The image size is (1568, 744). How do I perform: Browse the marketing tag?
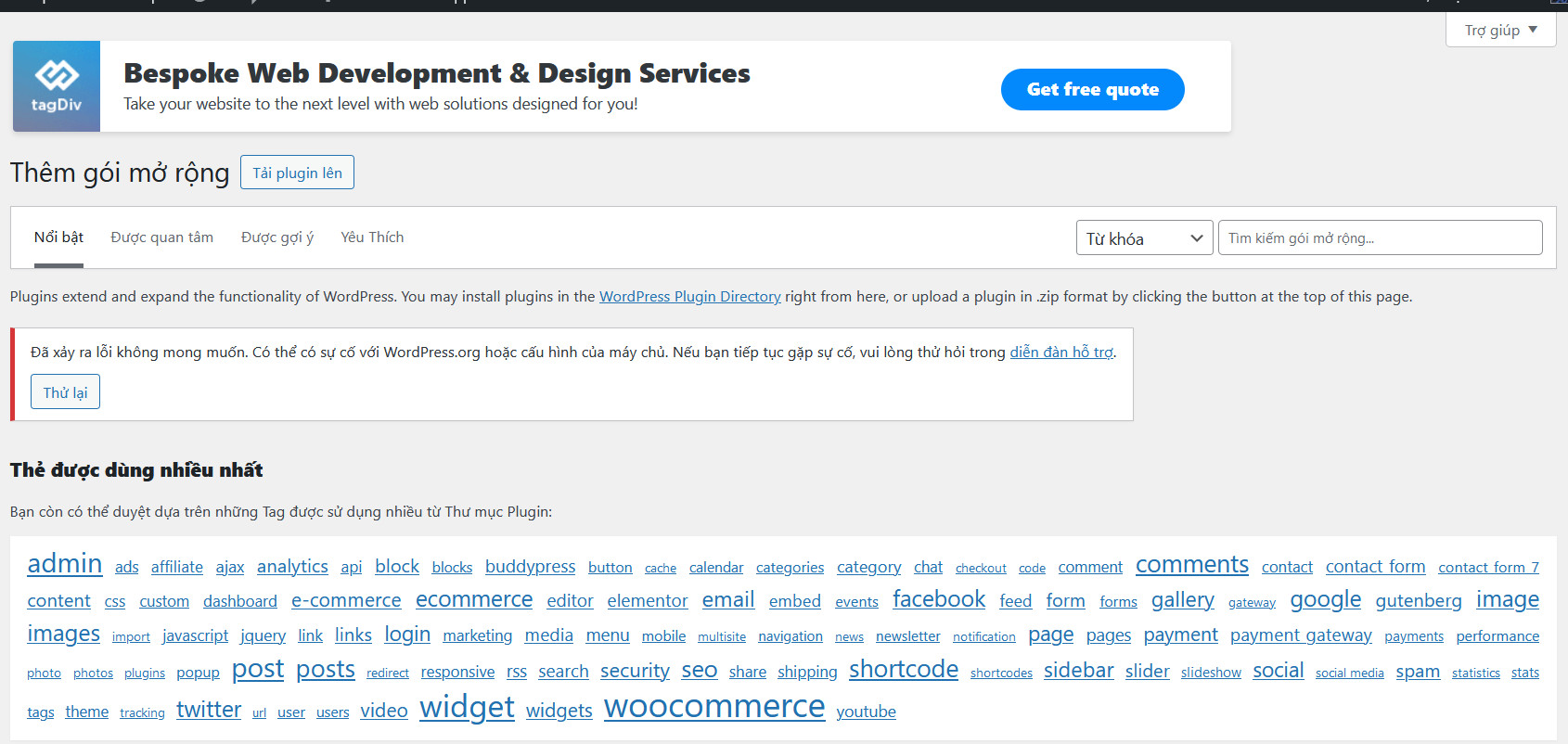click(478, 635)
